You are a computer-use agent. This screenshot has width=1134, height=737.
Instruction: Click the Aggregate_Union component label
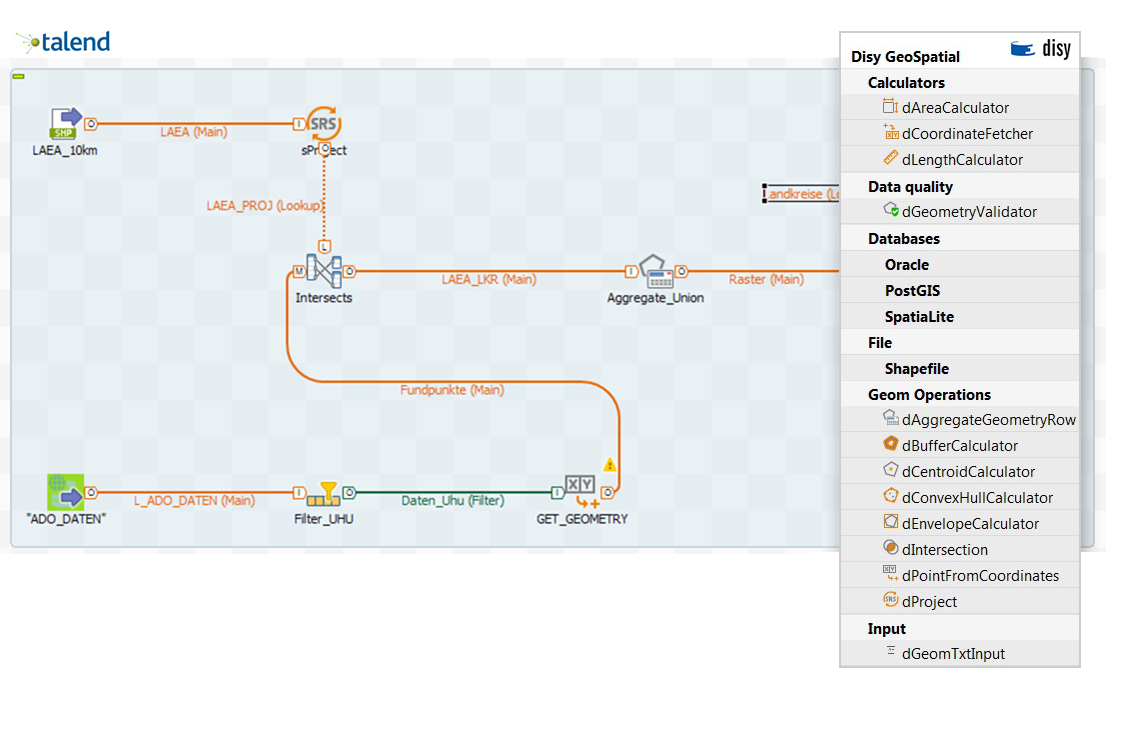tap(655, 298)
